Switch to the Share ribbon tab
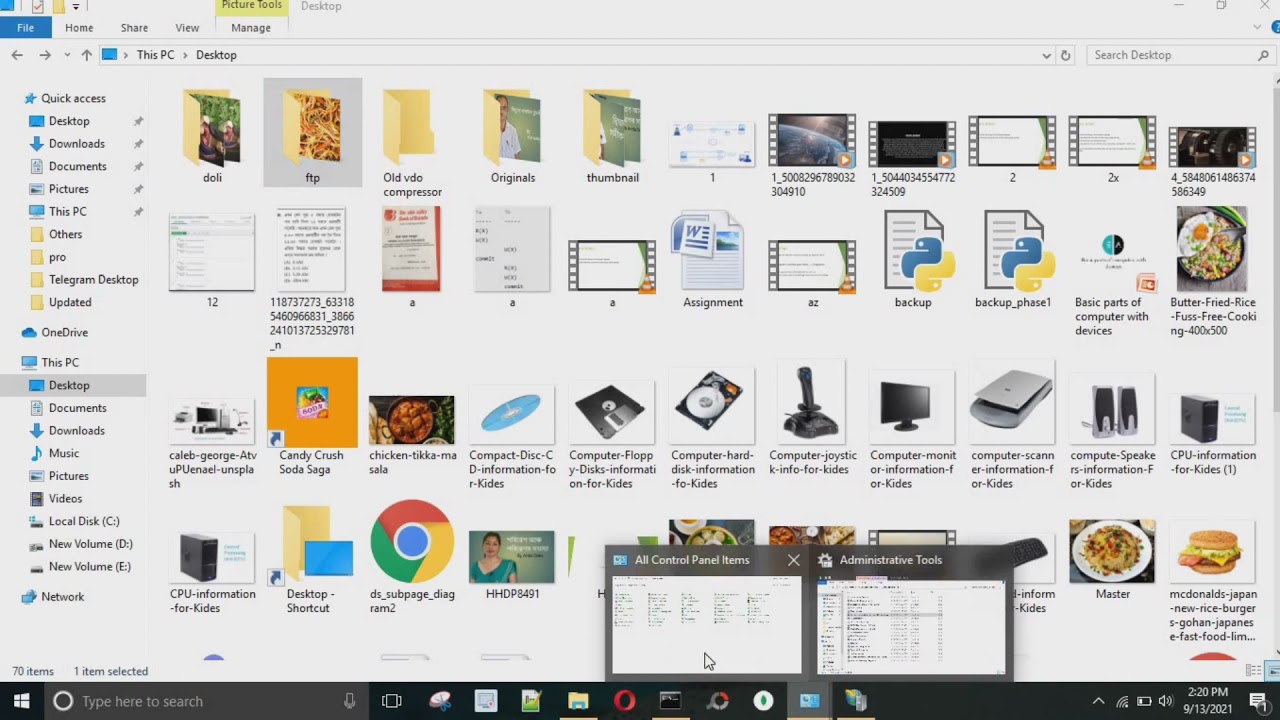This screenshot has width=1280, height=720. (x=134, y=28)
